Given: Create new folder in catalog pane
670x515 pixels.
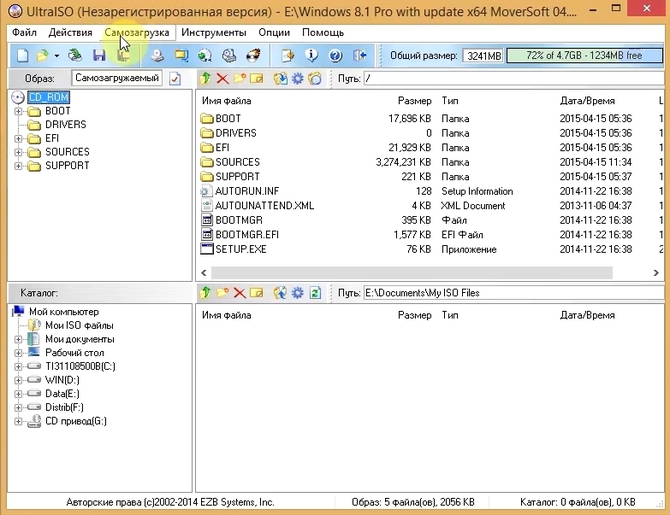Looking at the screenshot, I should coord(222,293).
